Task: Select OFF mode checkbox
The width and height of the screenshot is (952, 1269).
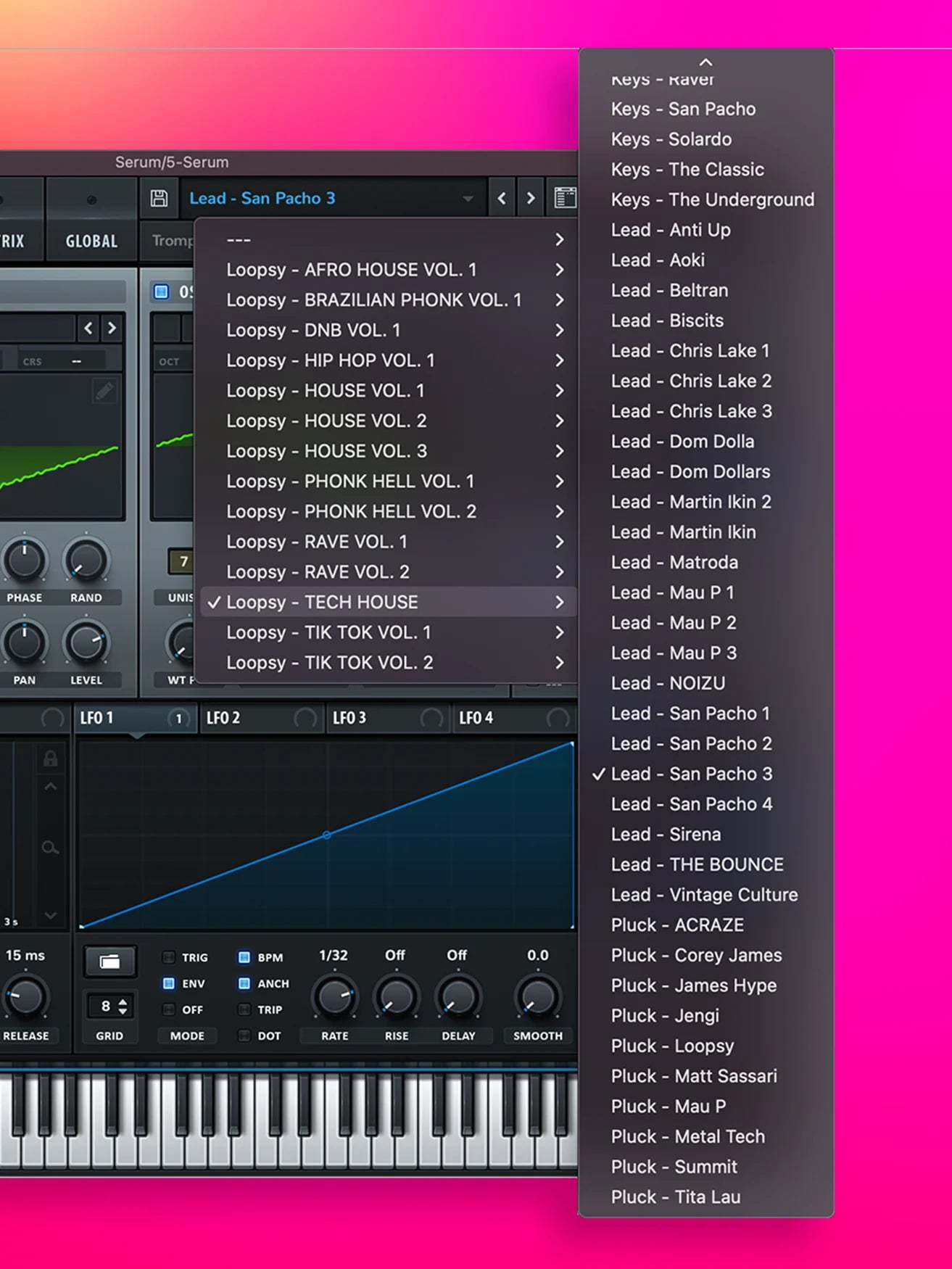Action: (x=169, y=1009)
